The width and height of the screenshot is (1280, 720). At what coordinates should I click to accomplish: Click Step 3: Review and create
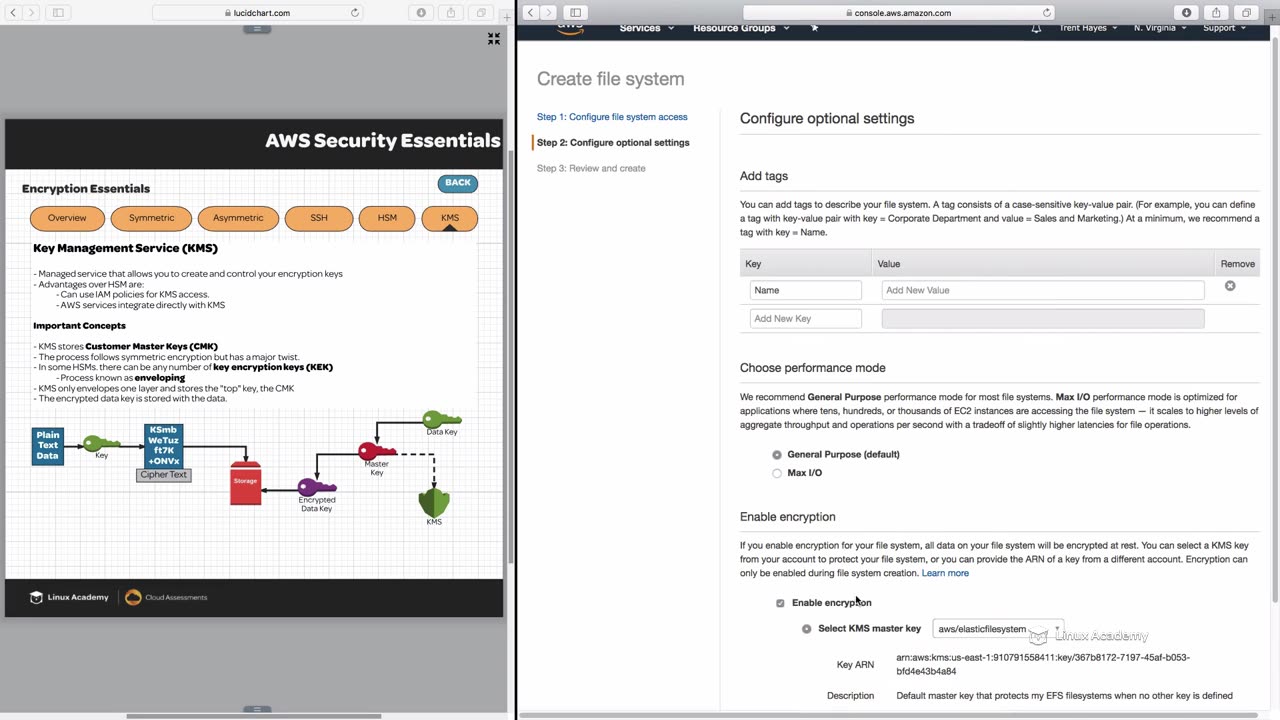coord(591,168)
